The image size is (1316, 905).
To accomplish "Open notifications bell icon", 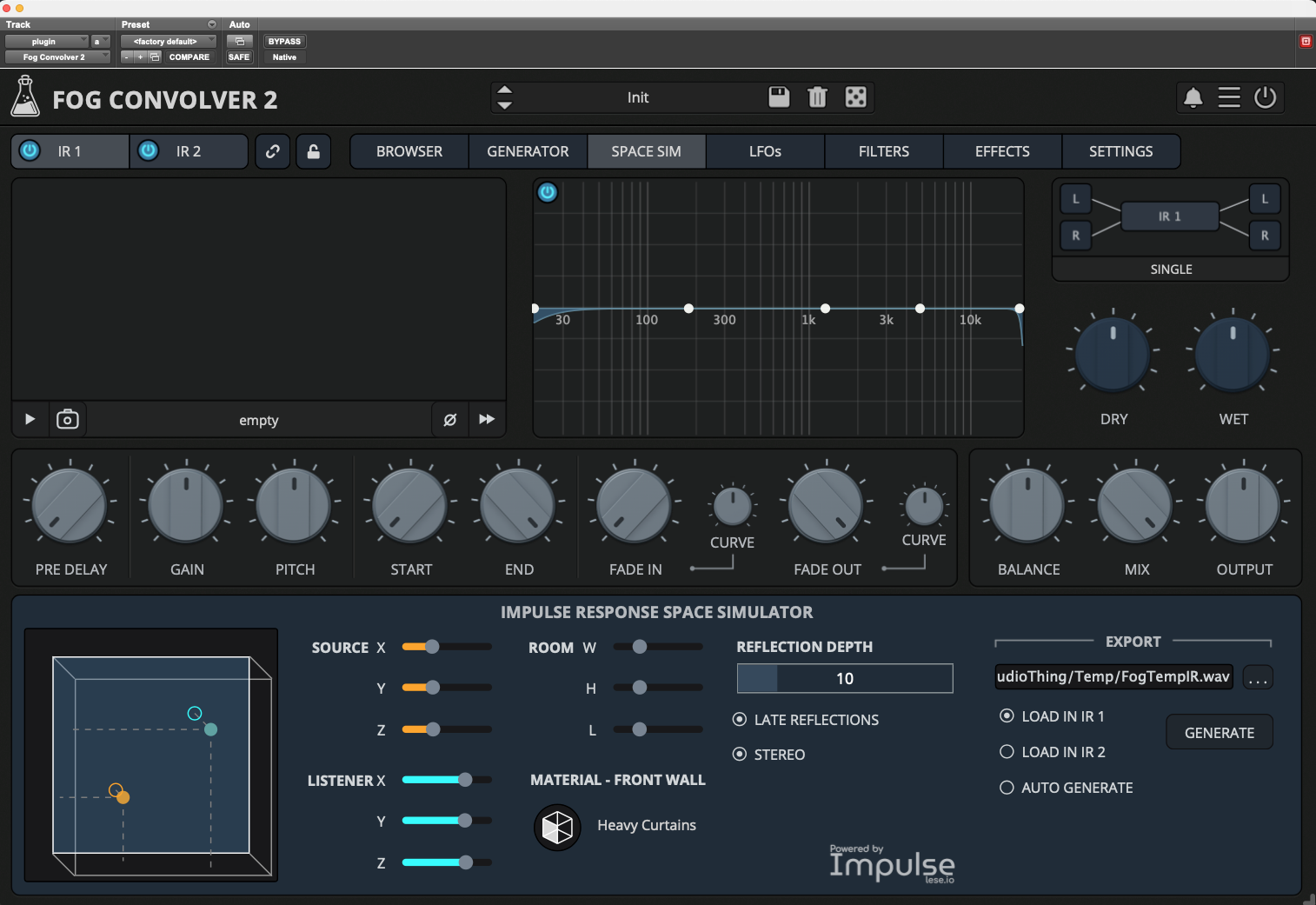I will (x=1193, y=97).
